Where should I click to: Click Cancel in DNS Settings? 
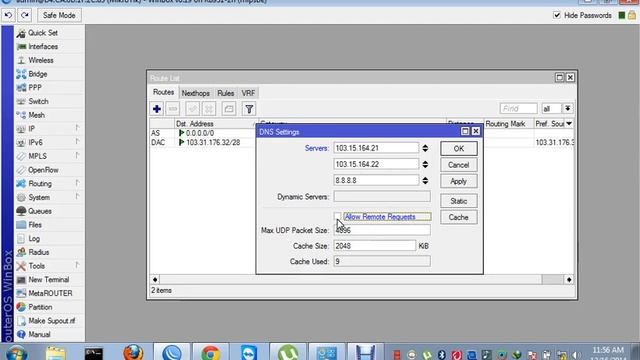[x=459, y=165]
